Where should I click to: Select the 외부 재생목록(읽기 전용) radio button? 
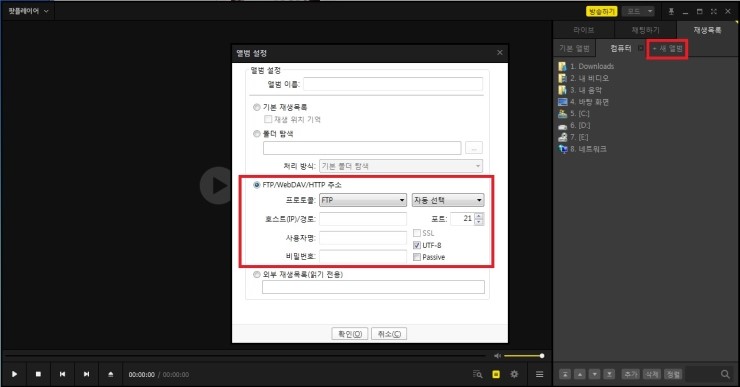pyautogui.click(x=257, y=274)
